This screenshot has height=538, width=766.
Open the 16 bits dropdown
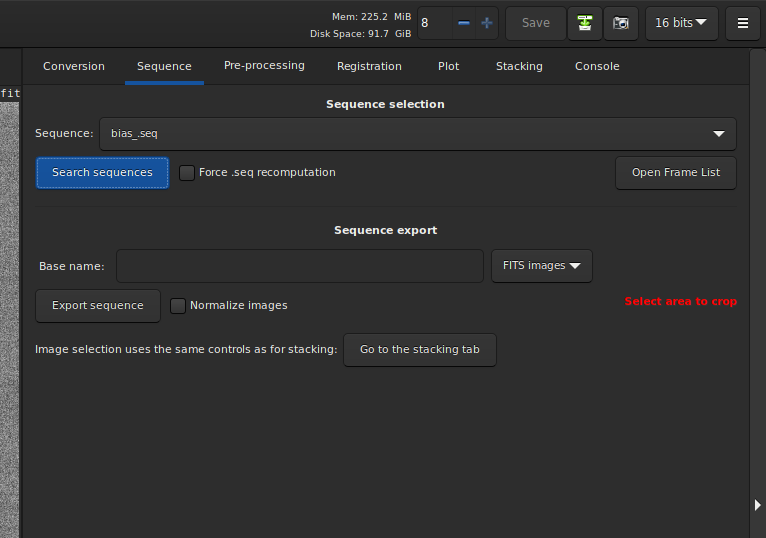[x=681, y=23]
